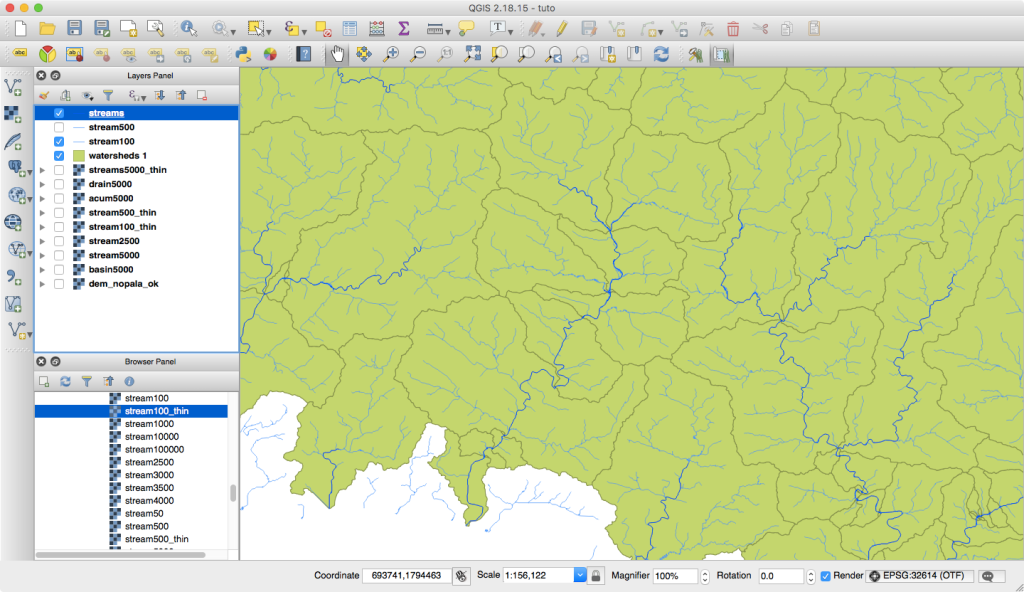This screenshot has width=1024, height=592.
Task: Uncheck the streams layer visibility checkbox
Action: click(x=59, y=114)
